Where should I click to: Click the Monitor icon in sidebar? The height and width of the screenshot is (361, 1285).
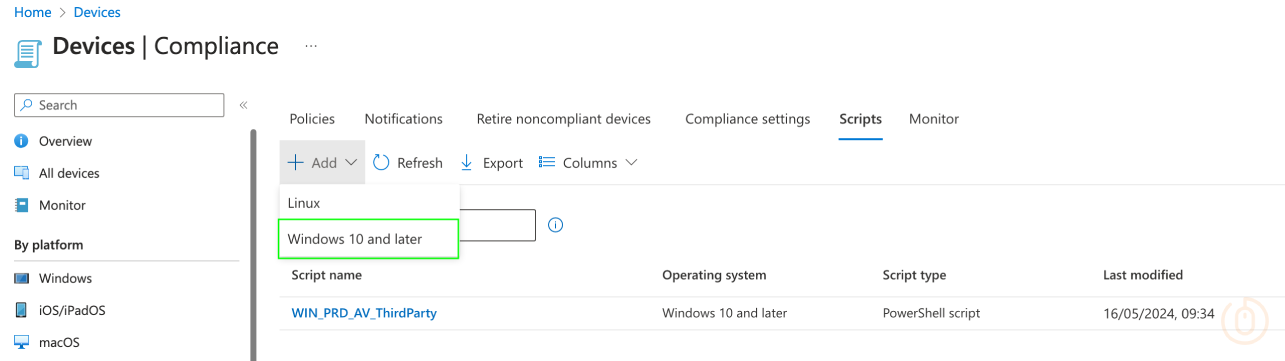pos(22,205)
